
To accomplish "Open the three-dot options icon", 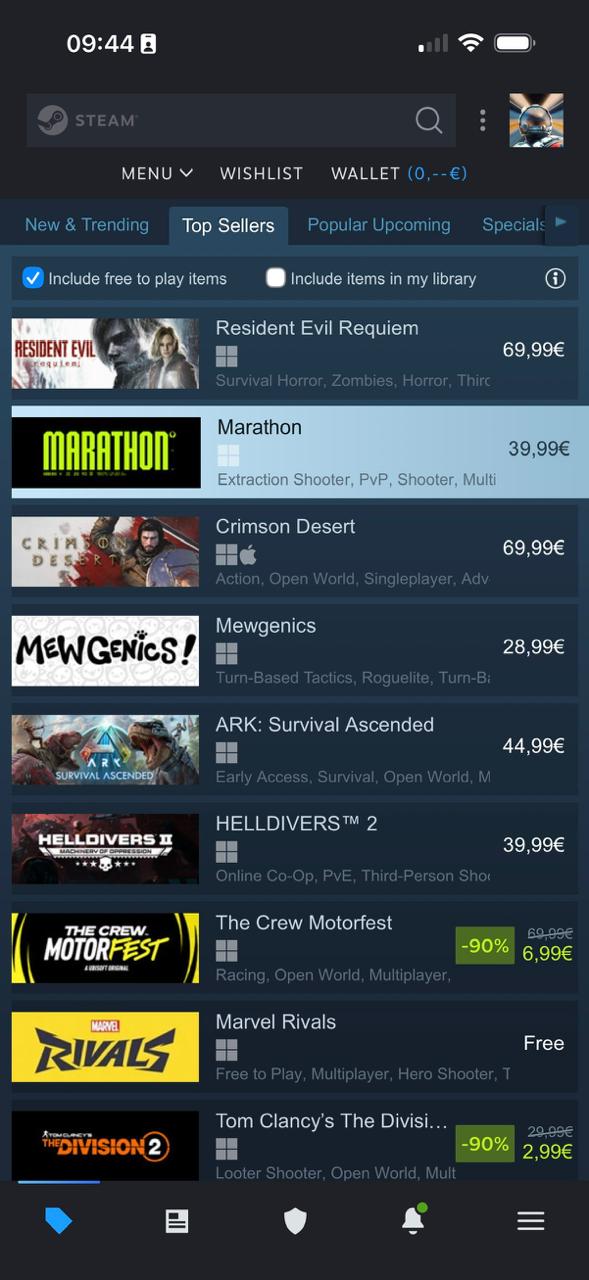I will (483, 120).
